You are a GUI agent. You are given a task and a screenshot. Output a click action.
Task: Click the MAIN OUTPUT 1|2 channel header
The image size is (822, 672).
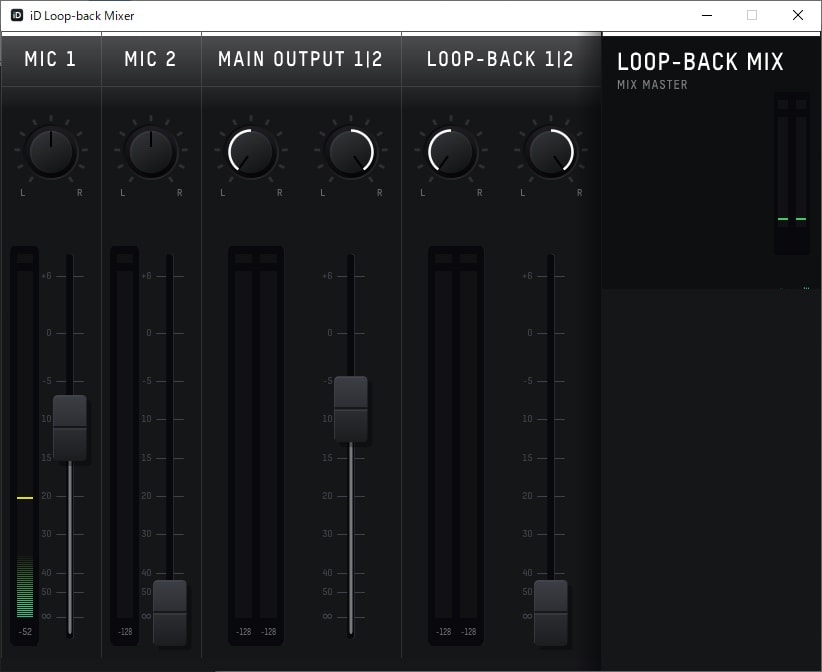[301, 59]
